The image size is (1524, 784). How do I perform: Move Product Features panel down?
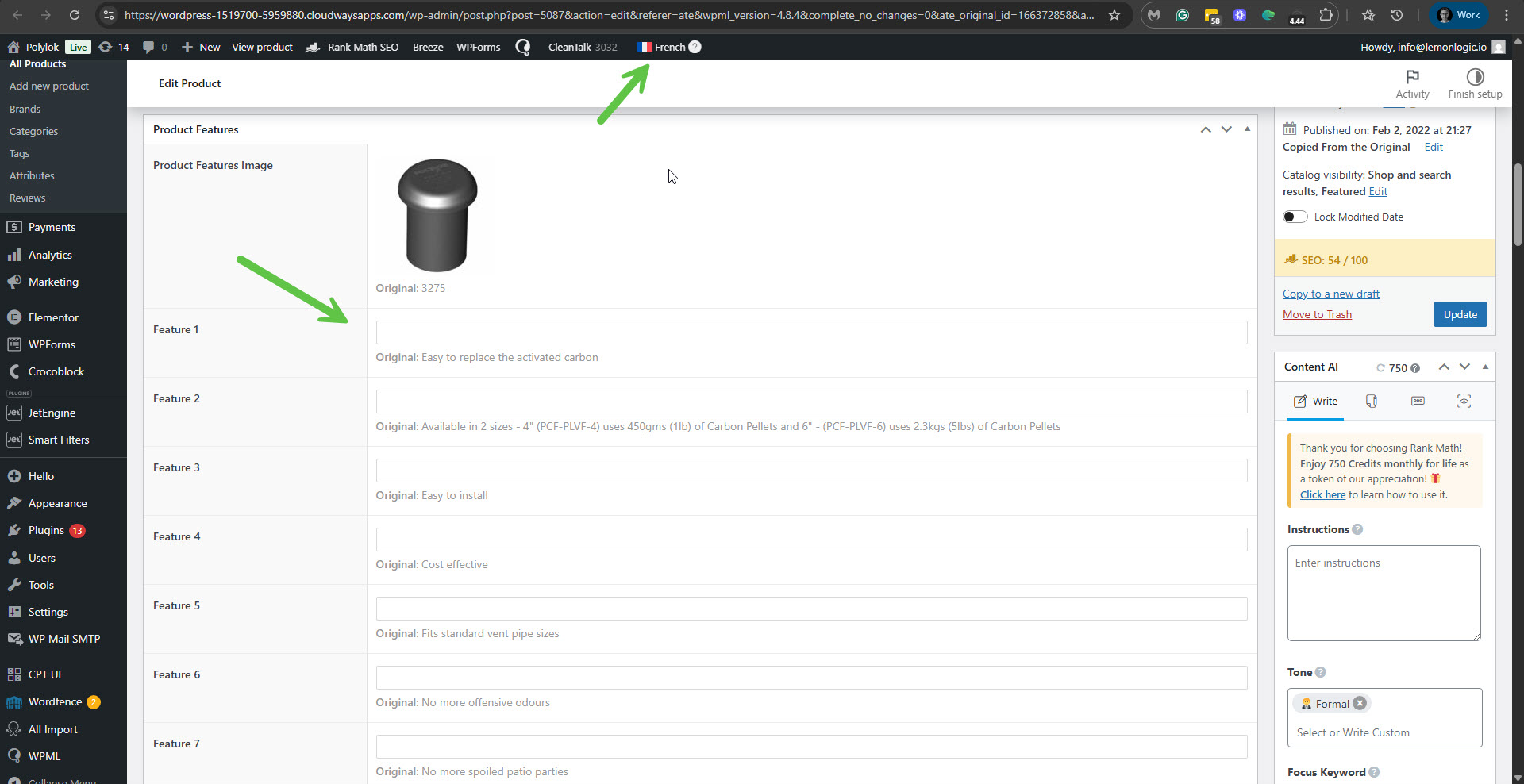(1226, 129)
